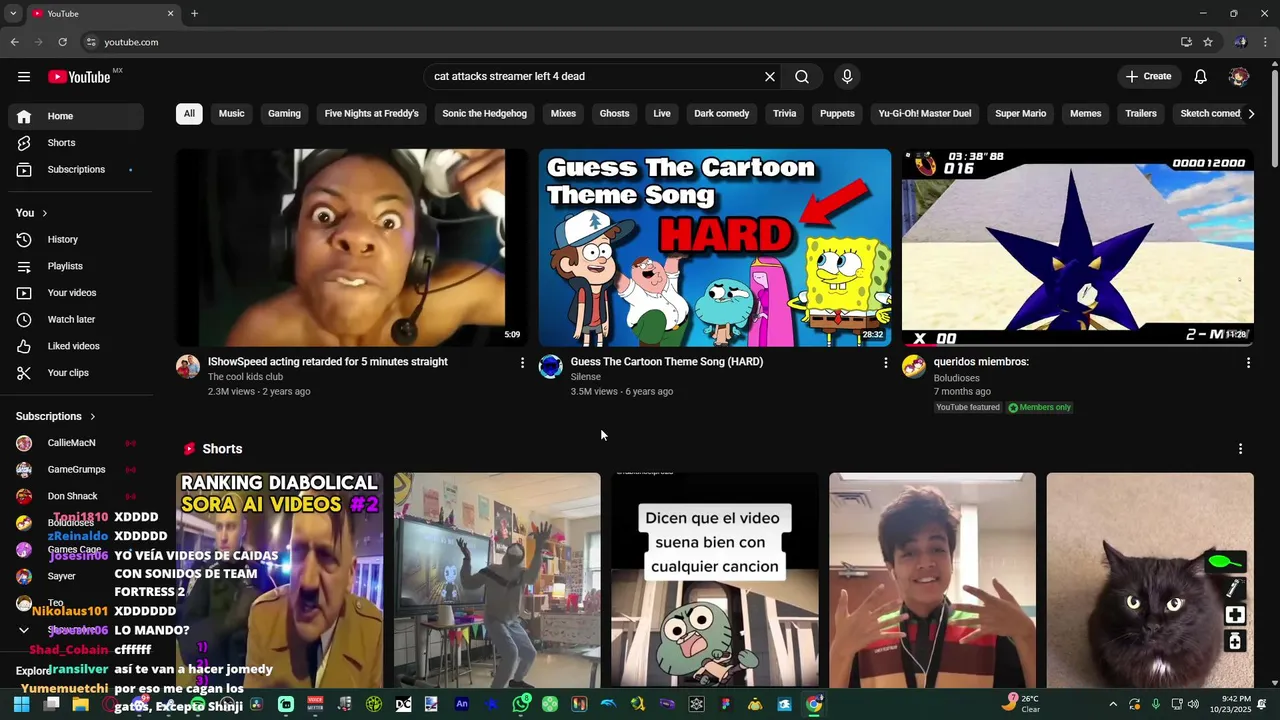Expand the Subscriptions section chevron
This screenshot has width=1280, height=720.
(92, 416)
